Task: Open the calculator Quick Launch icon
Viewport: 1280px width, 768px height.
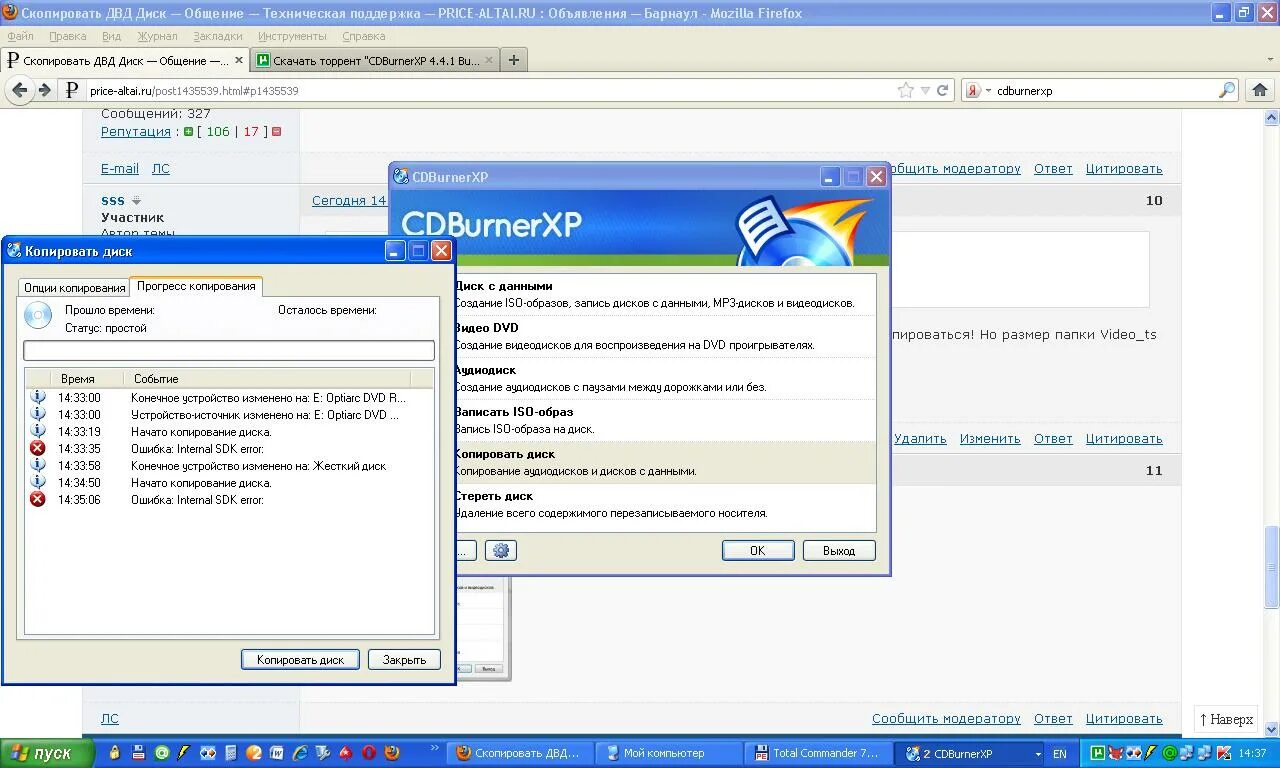Action: pyautogui.click(x=231, y=753)
